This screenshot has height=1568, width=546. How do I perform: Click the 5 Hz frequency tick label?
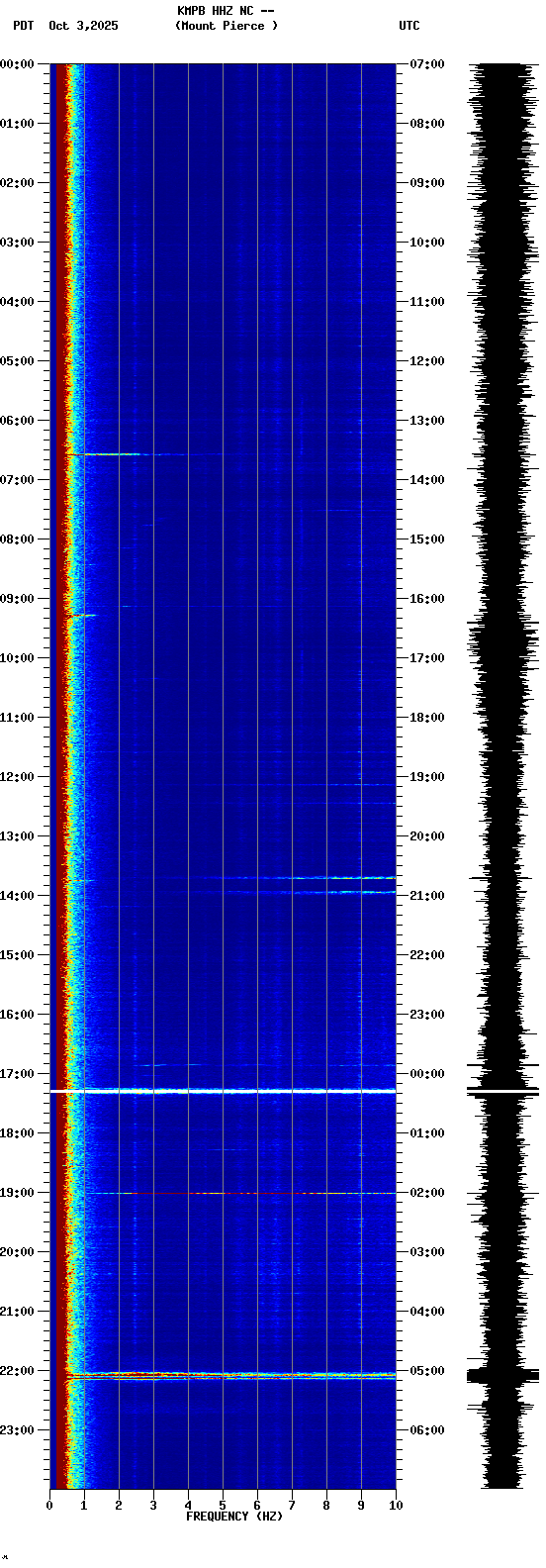(223, 1506)
